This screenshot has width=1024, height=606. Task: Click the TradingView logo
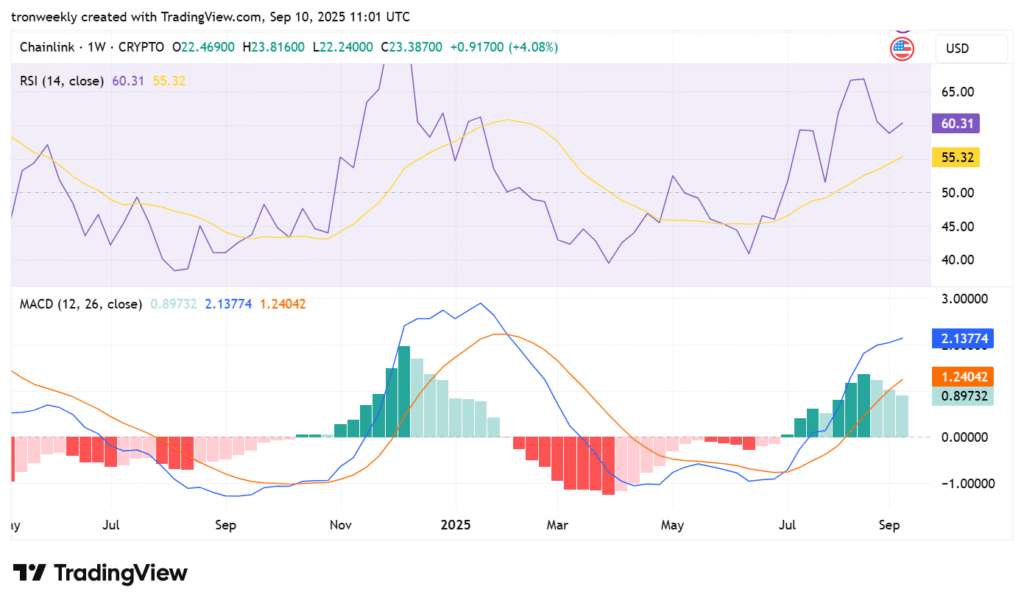[100, 573]
